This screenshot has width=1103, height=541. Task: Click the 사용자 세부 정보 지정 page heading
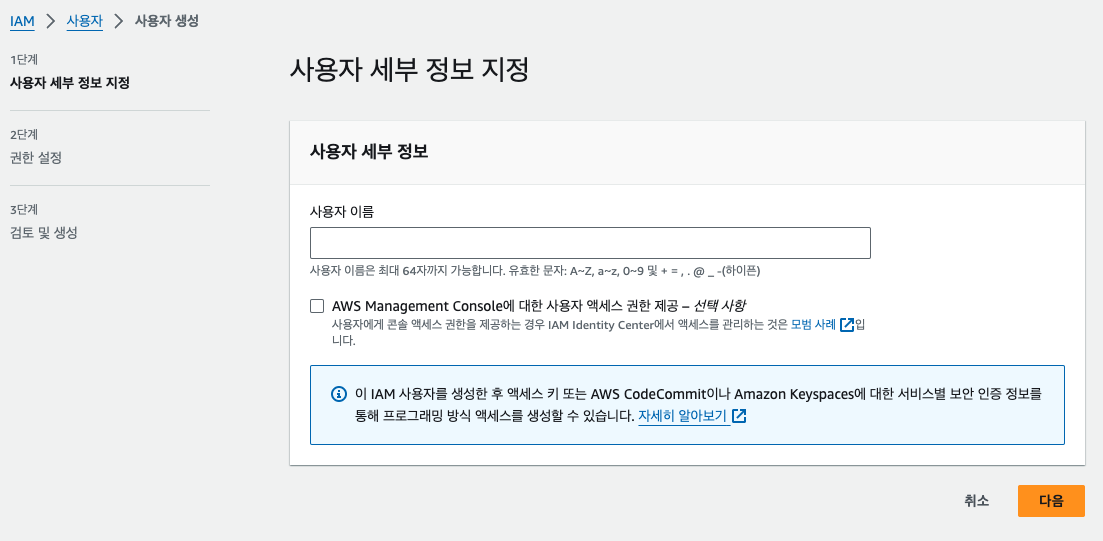[409, 71]
